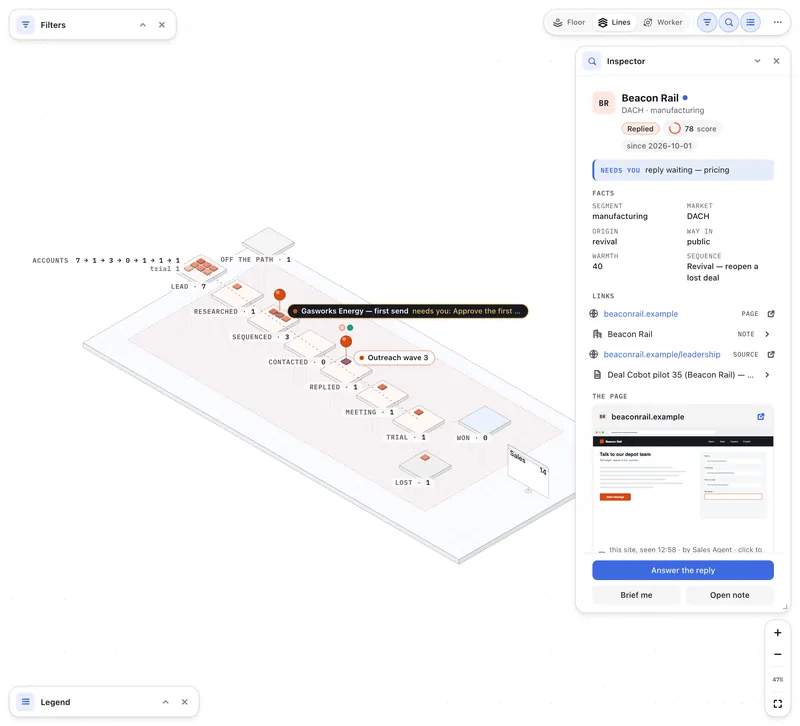Fit view with the fullscreen icon
This screenshot has width=800, height=726.
pos(777,704)
